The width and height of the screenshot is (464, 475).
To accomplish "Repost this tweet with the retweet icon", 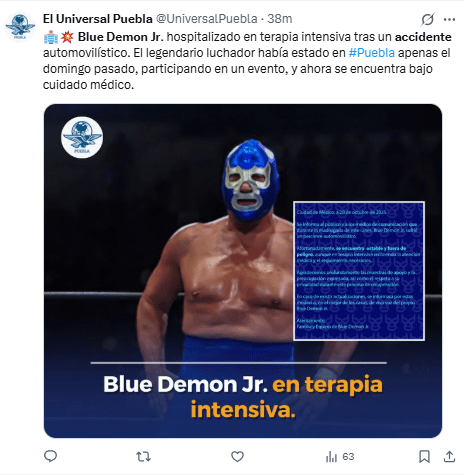I will tap(144, 456).
